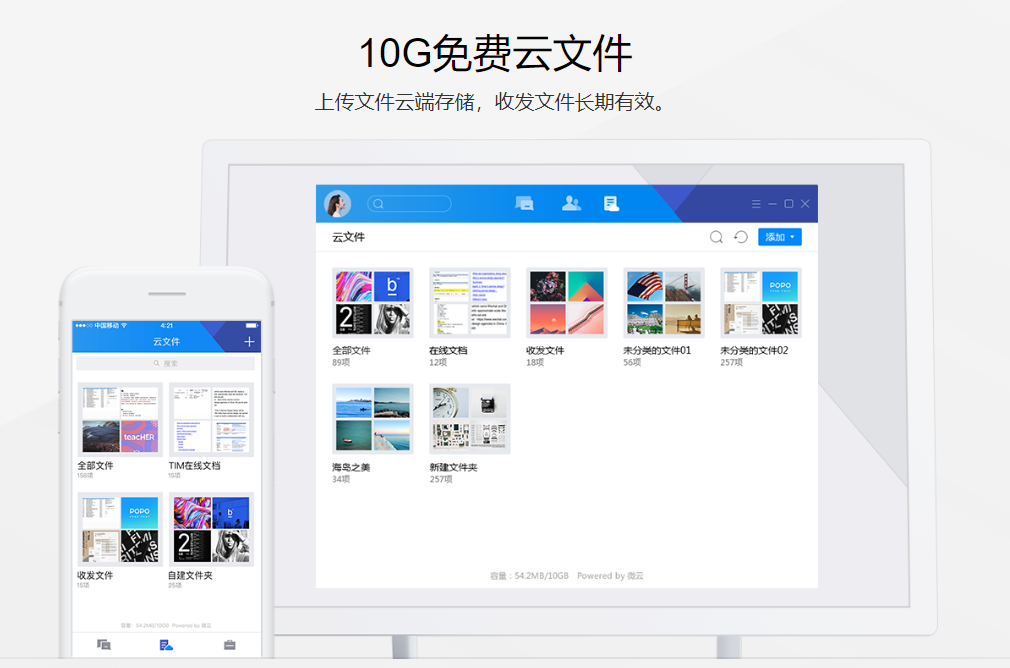Open the 在线文档 folder thumbnail

click(470, 303)
